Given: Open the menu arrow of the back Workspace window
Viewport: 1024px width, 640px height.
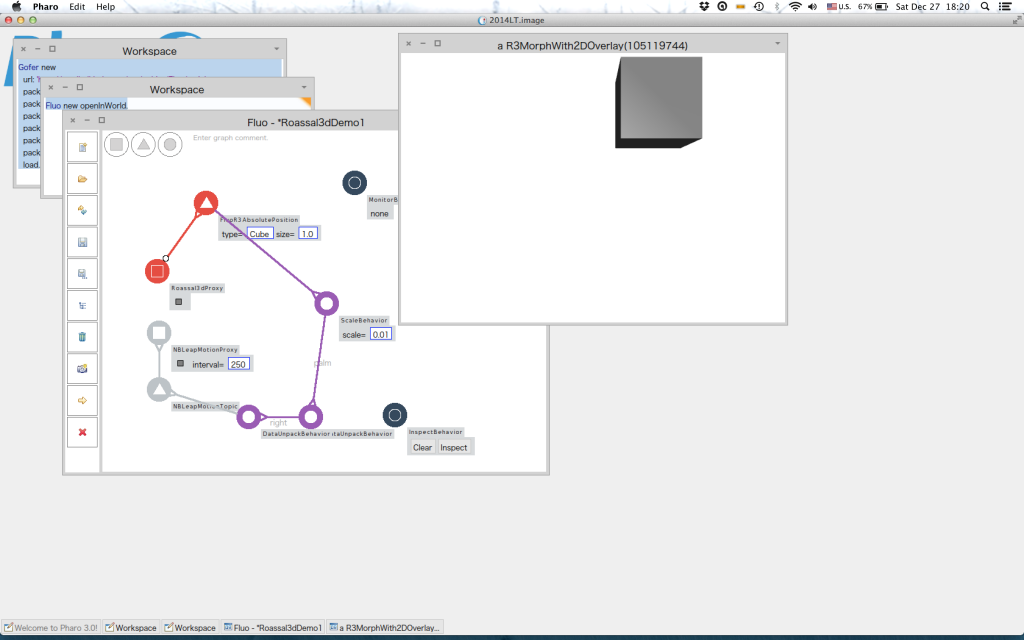Looking at the screenshot, I should 276,49.
